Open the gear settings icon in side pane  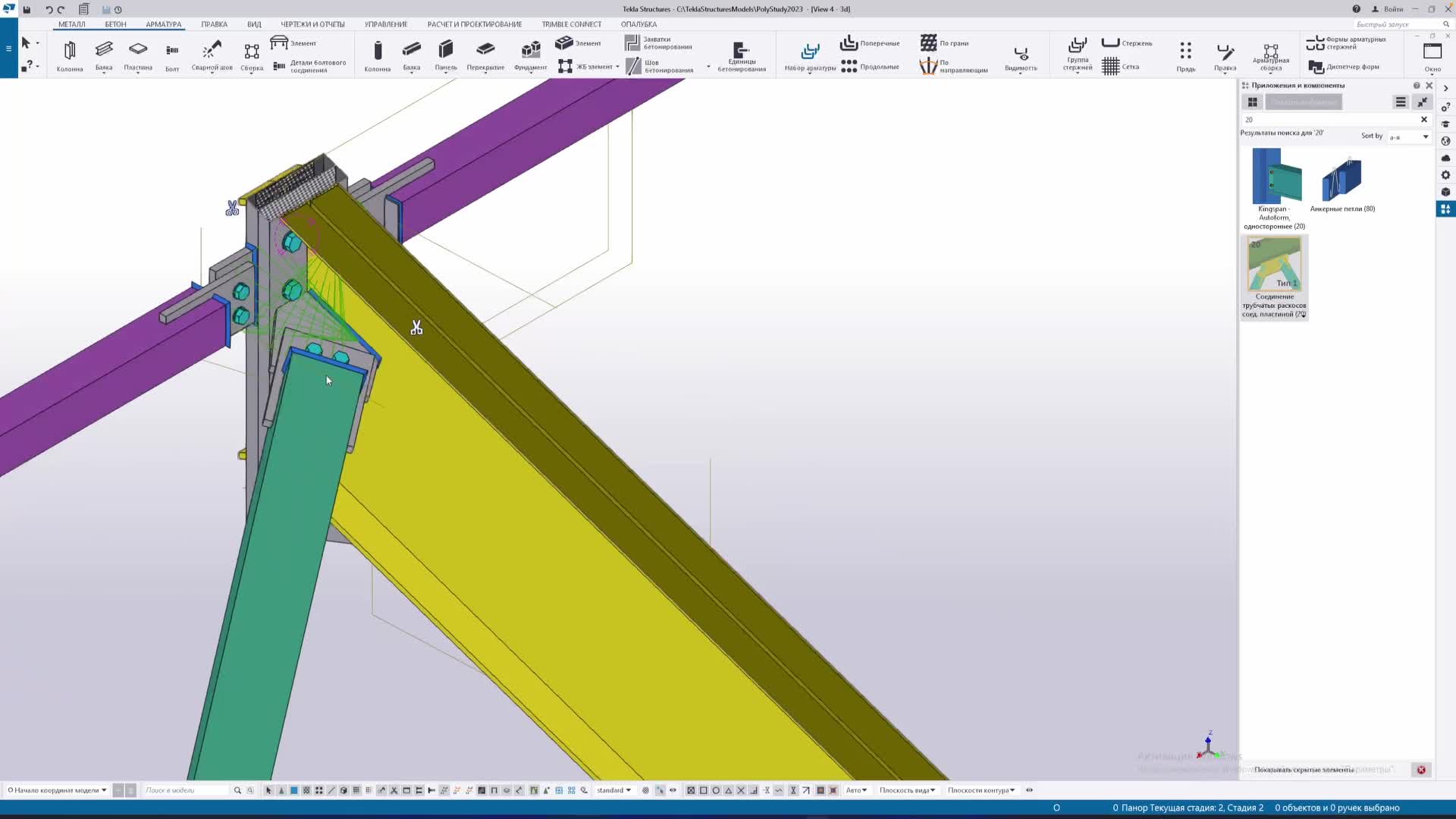(x=1445, y=175)
